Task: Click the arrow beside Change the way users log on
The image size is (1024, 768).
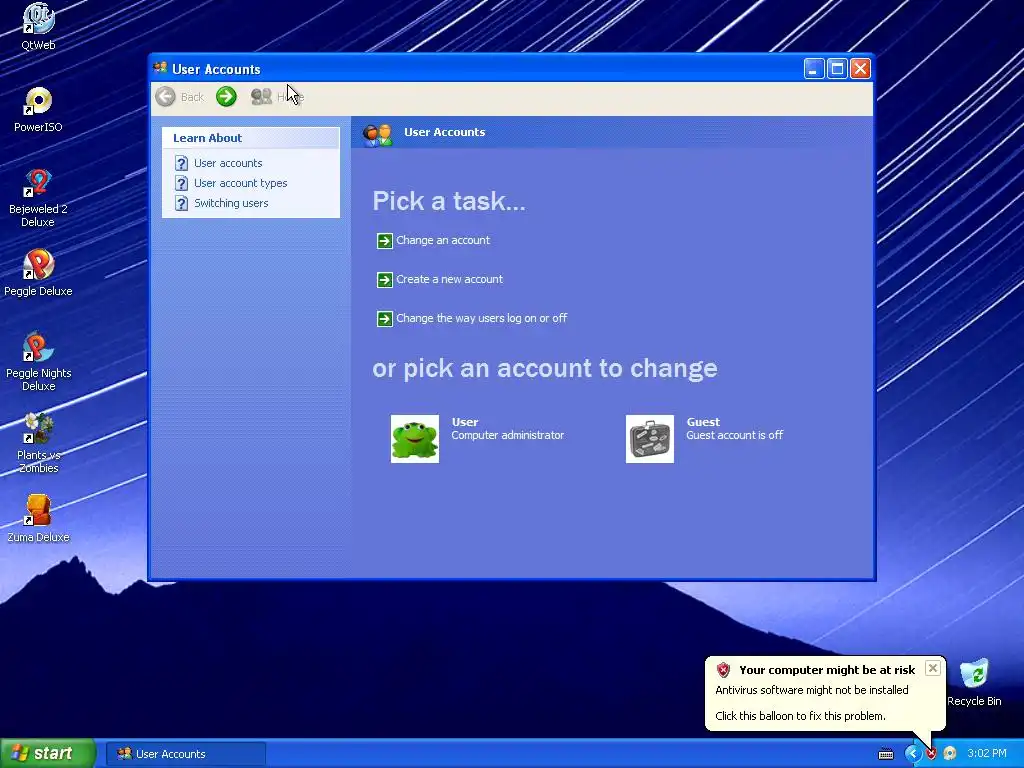Action: pos(385,319)
